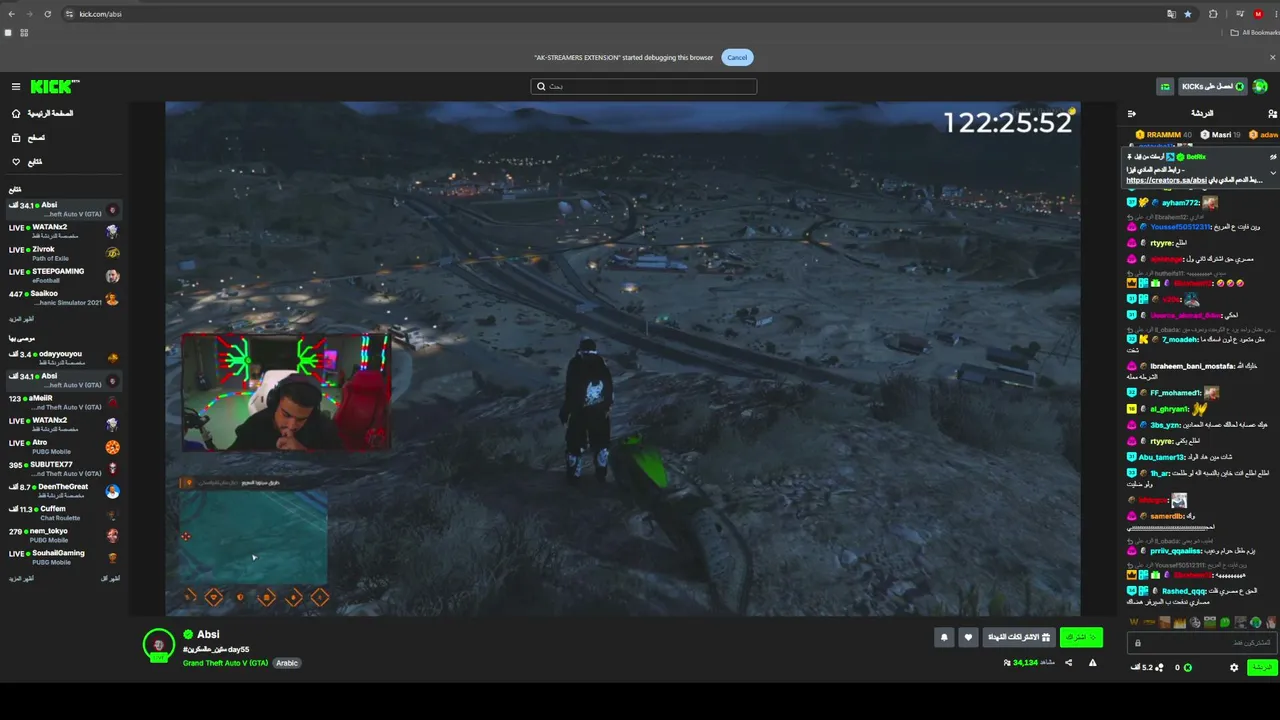Bookmark this page with the star icon

(1187, 14)
